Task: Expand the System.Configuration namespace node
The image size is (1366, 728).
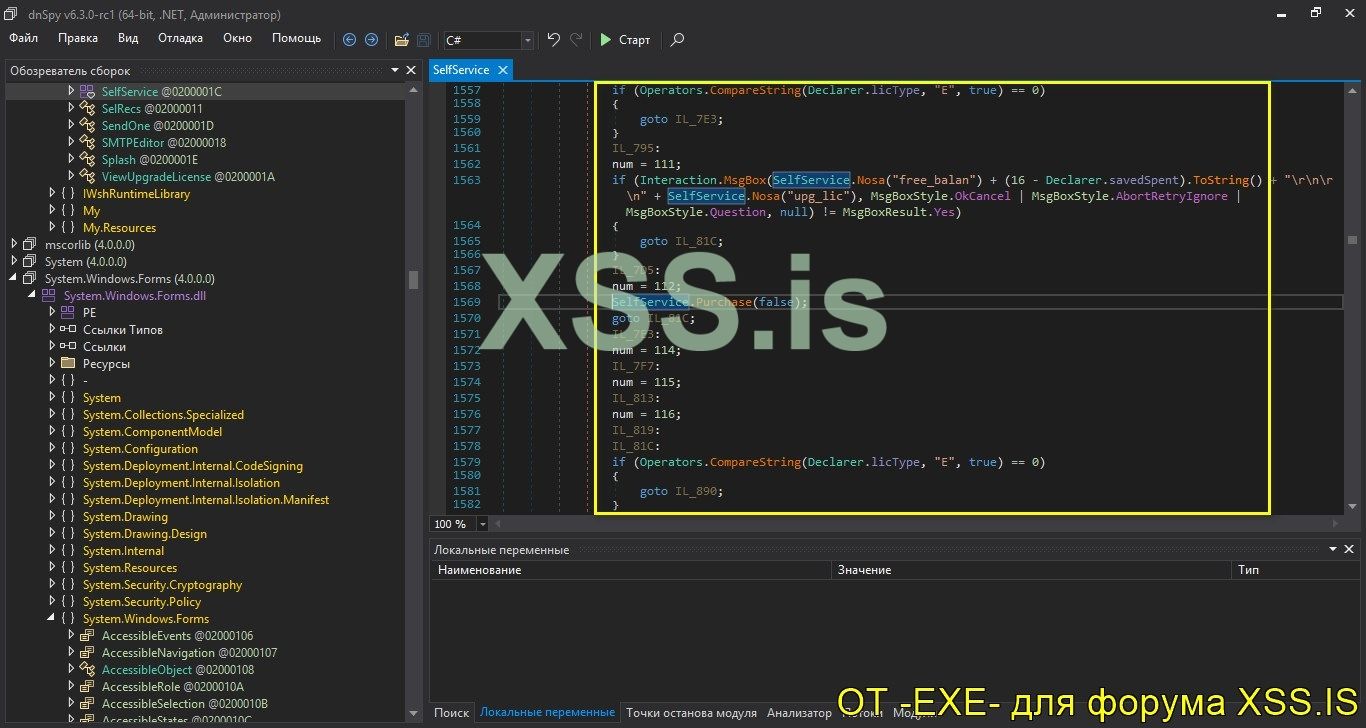Action: tap(52, 448)
